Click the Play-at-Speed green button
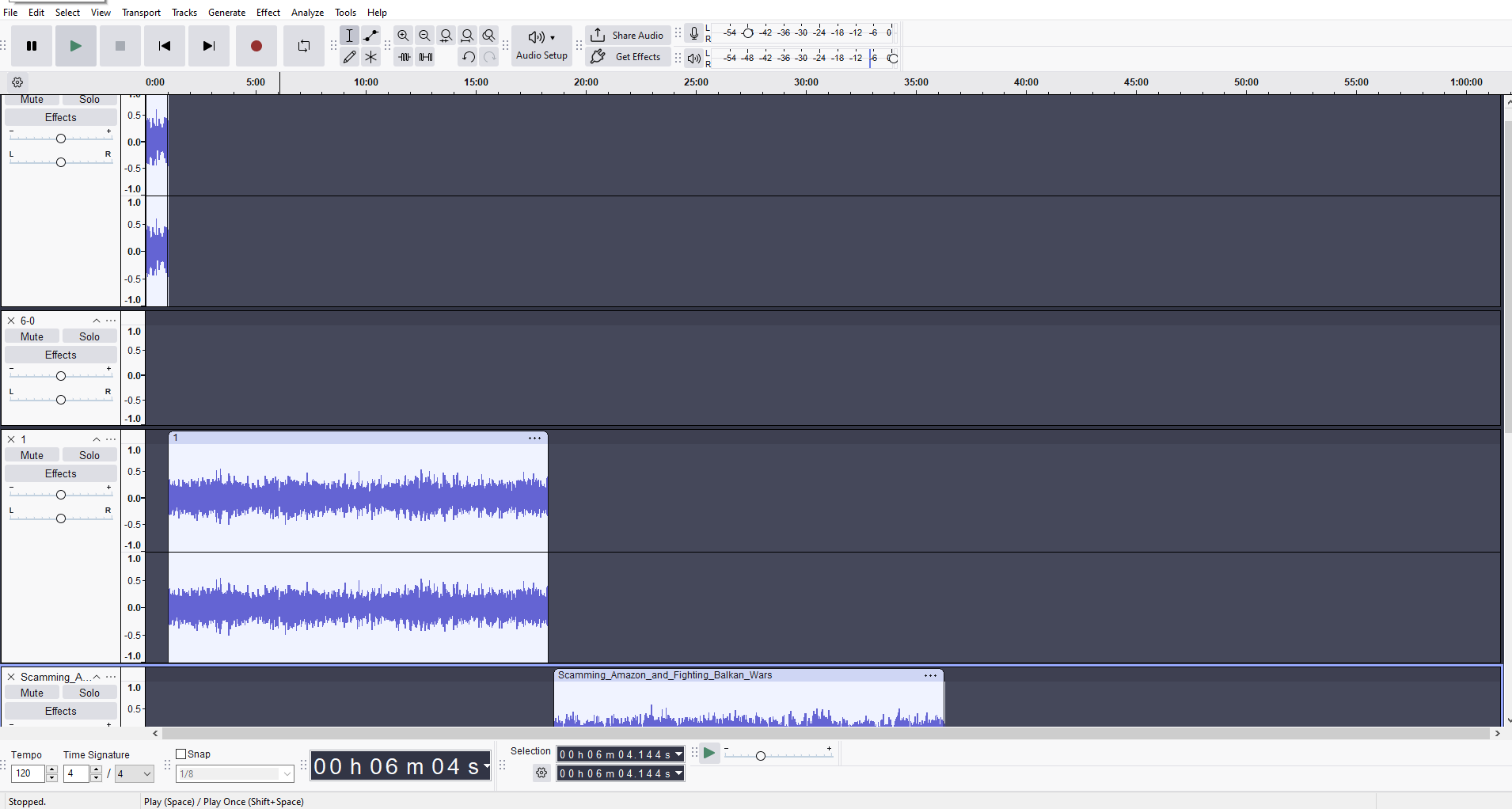The height and width of the screenshot is (809, 1512). pyautogui.click(x=709, y=754)
